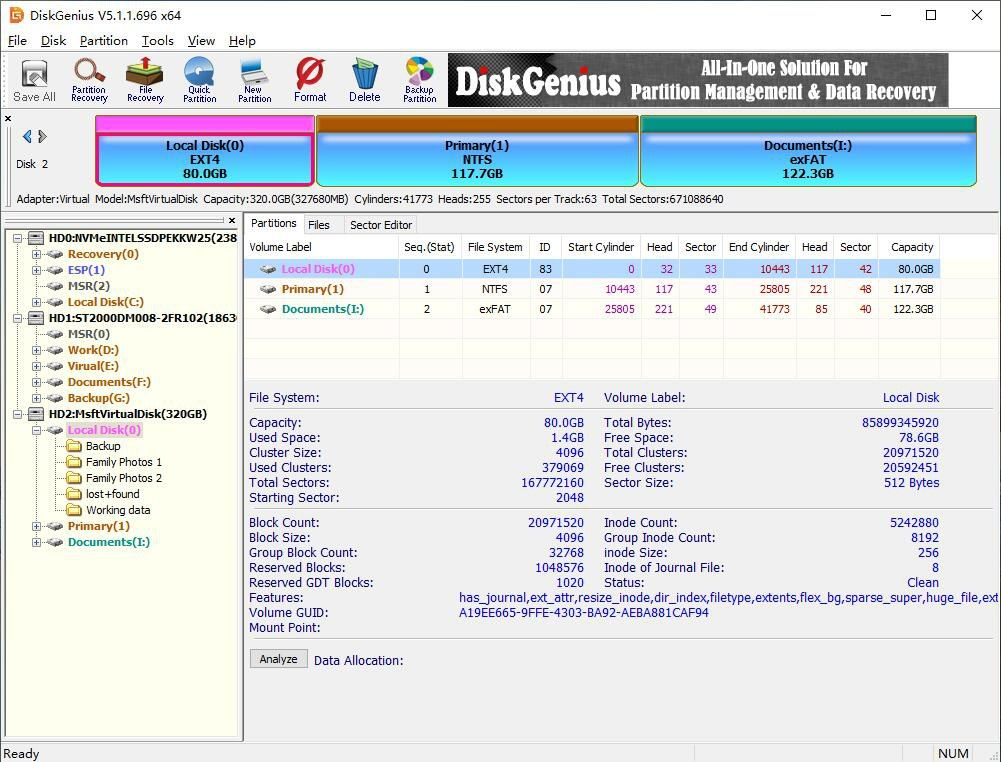This screenshot has width=1001, height=762.
Task: Click the Analyze button
Action: (278, 659)
